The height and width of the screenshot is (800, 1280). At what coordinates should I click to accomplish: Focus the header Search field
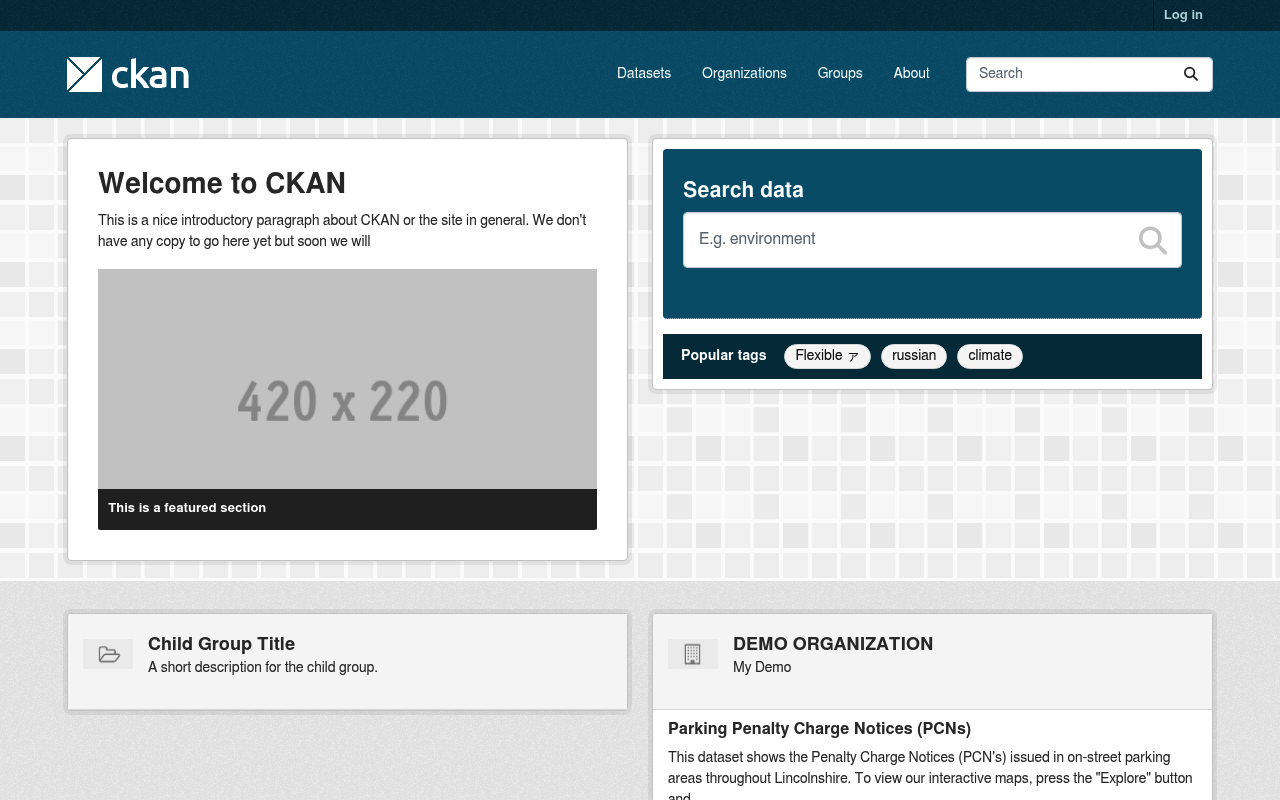[1089, 74]
